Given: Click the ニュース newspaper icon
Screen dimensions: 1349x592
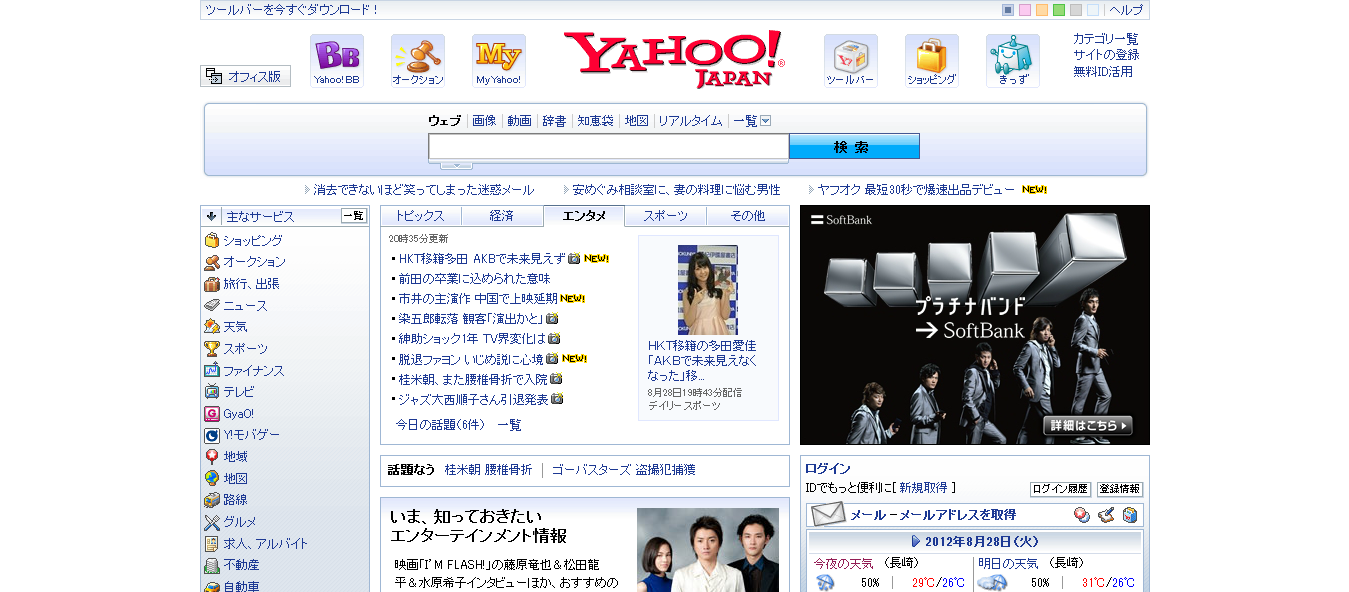Looking at the screenshot, I should (212, 305).
